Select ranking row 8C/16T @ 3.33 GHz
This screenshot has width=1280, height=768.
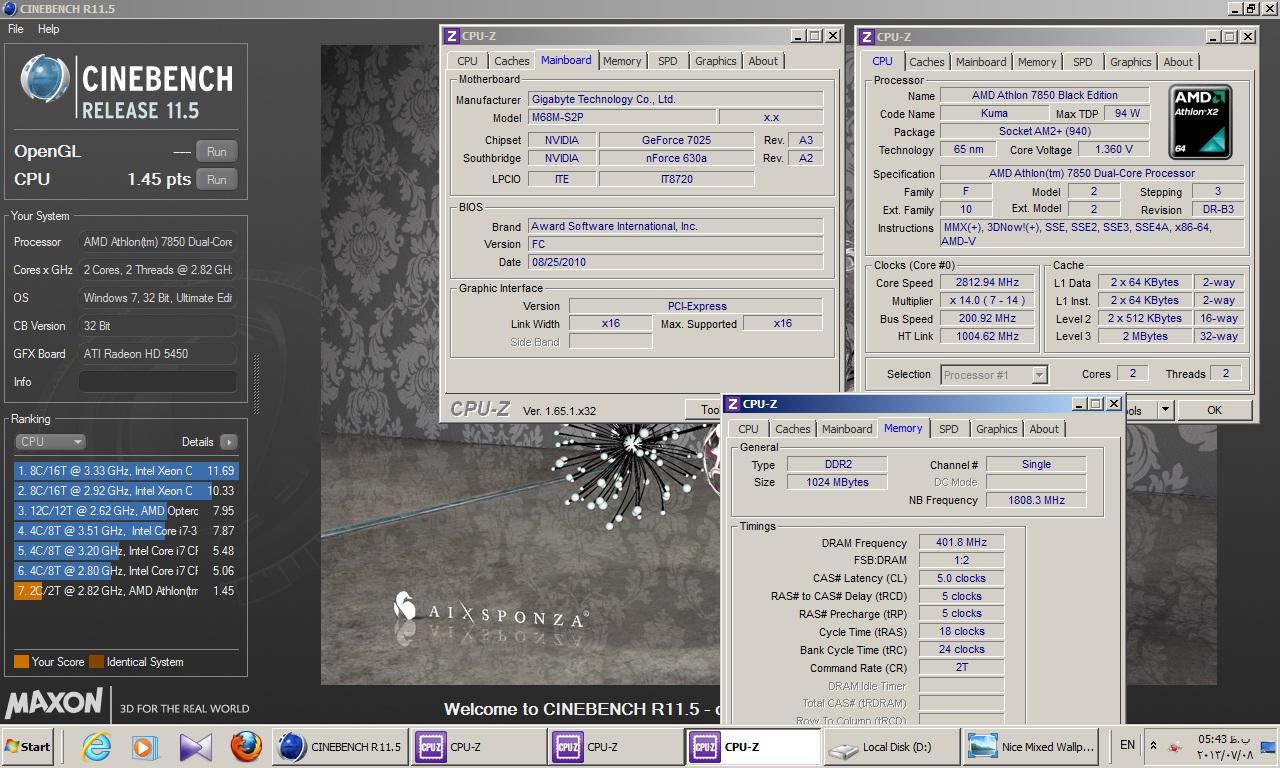click(126, 470)
